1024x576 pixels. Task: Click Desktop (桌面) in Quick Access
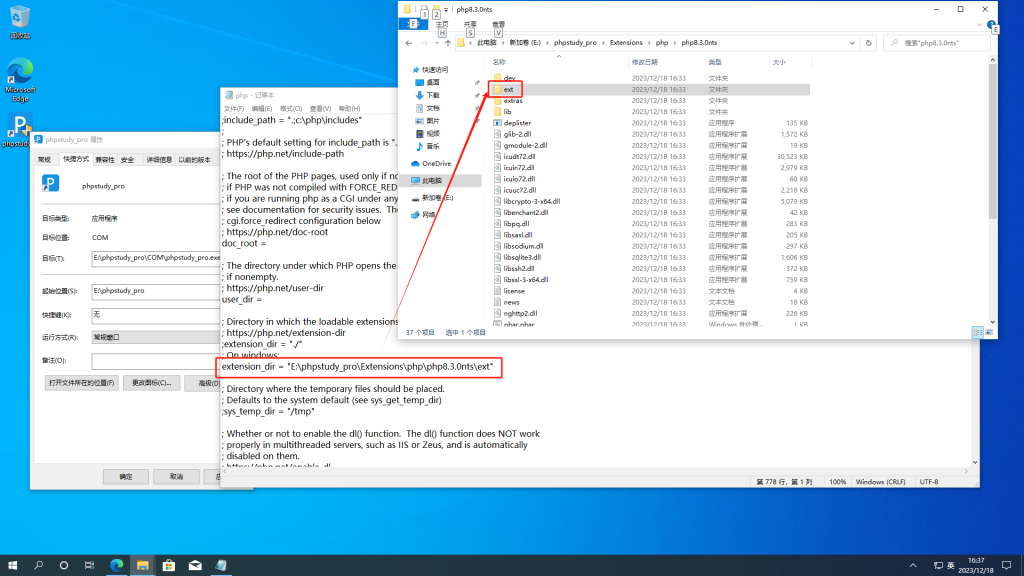point(433,82)
